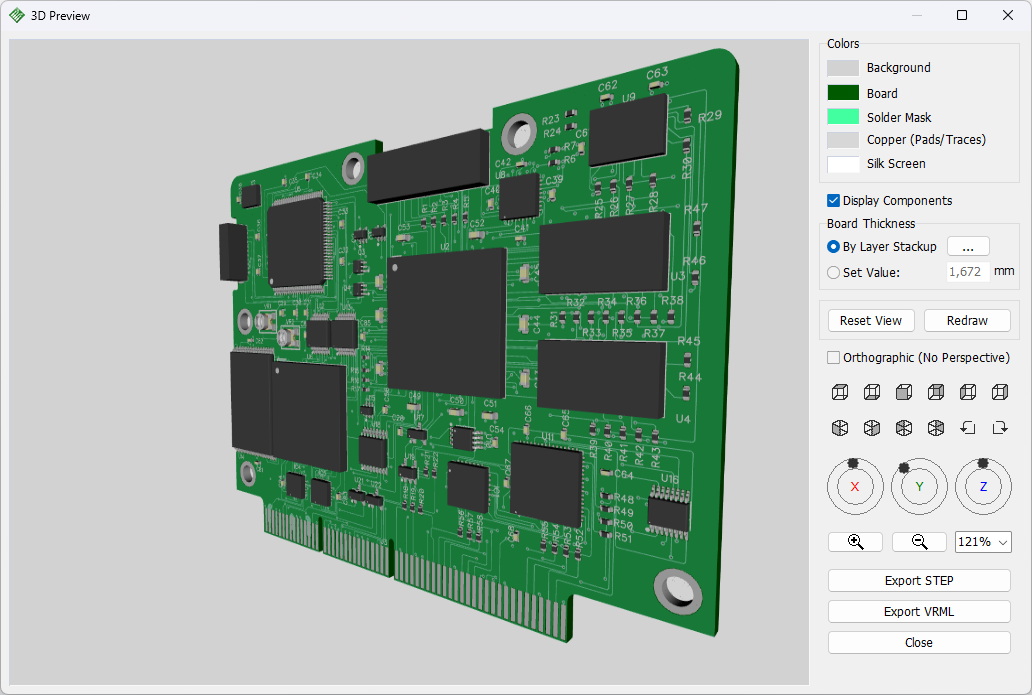Screen dimensions: 1032x695
Task: Choose isometric view with shaded upper-right face
Action: [x=936, y=428]
